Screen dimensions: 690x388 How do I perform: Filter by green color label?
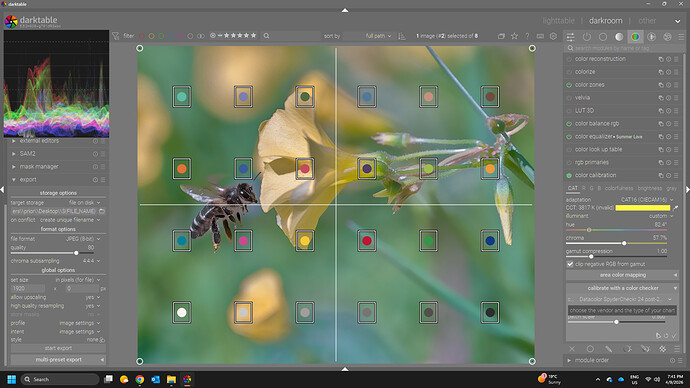pos(161,36)
